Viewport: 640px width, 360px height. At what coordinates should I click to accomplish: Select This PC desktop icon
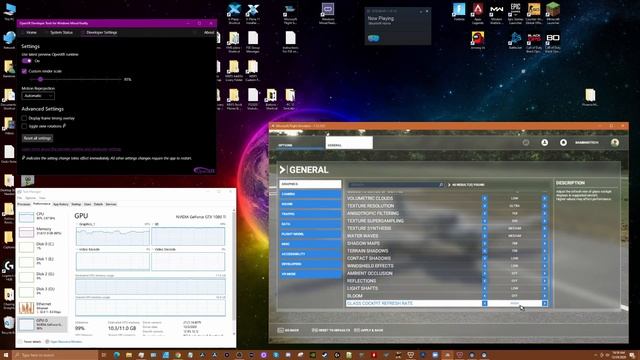9,12
